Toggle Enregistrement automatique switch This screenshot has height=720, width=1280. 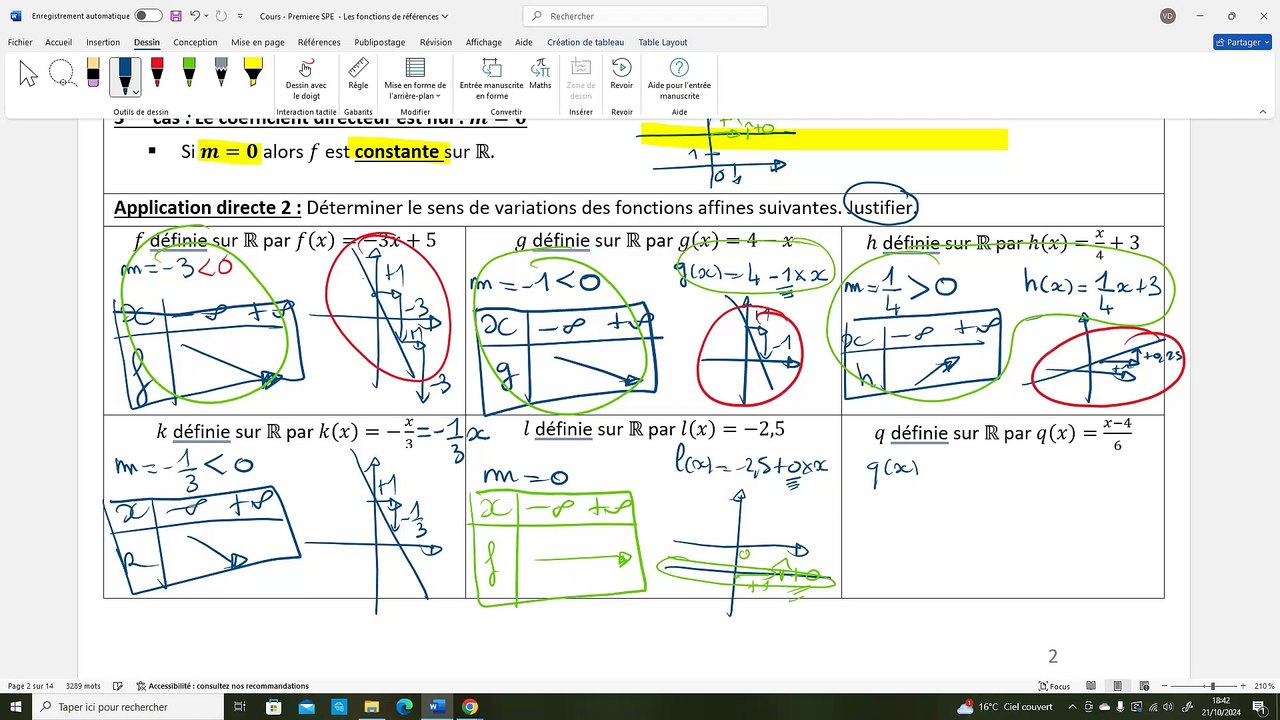click(x=148, y=16)
